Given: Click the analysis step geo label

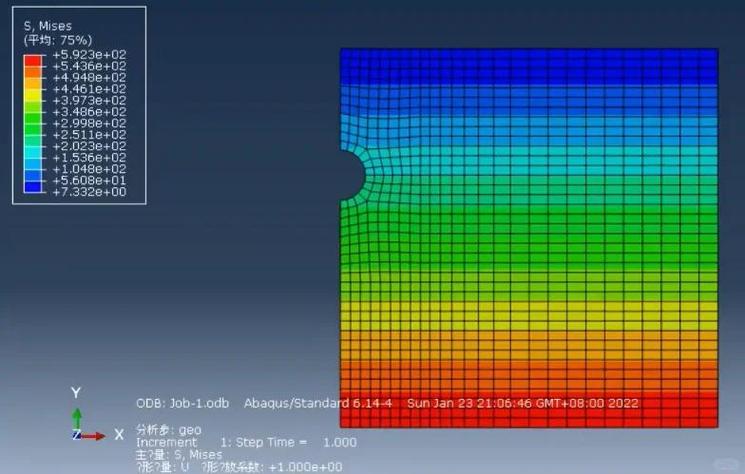Looking at the screenshot, I should pyautogui.click(x=169, y=430).
